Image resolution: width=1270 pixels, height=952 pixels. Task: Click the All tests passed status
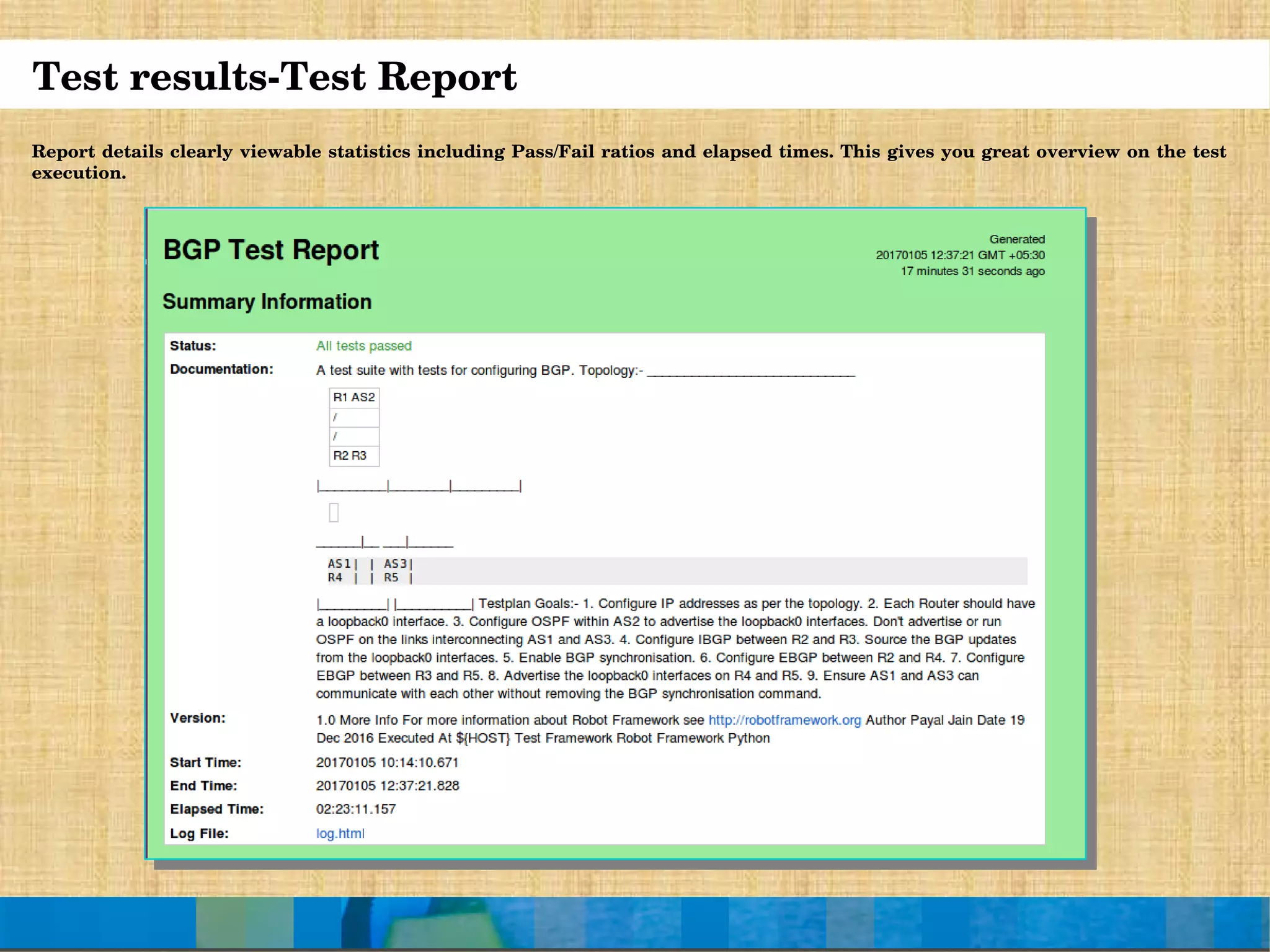(x=363, y=346)
